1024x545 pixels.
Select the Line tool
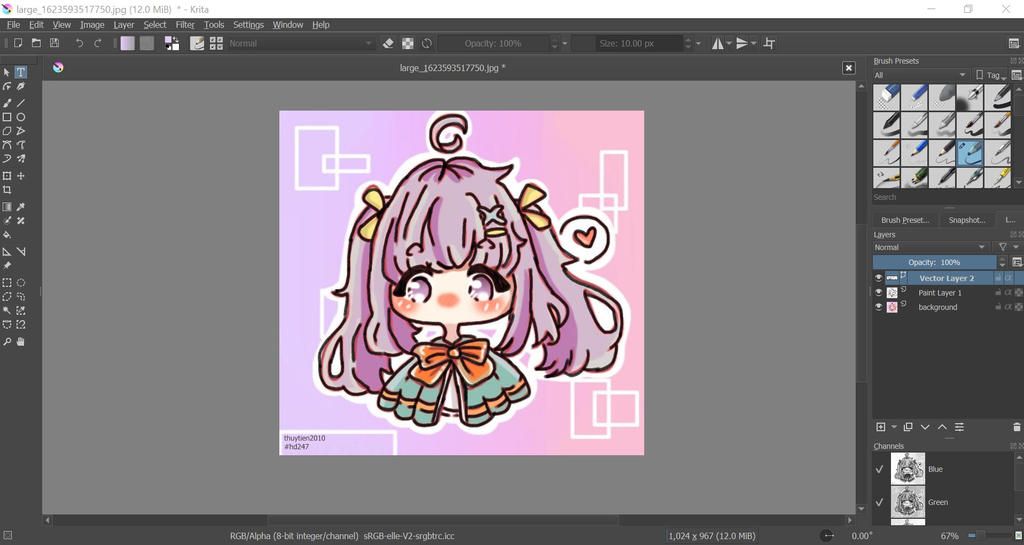(x=21, y=102)
